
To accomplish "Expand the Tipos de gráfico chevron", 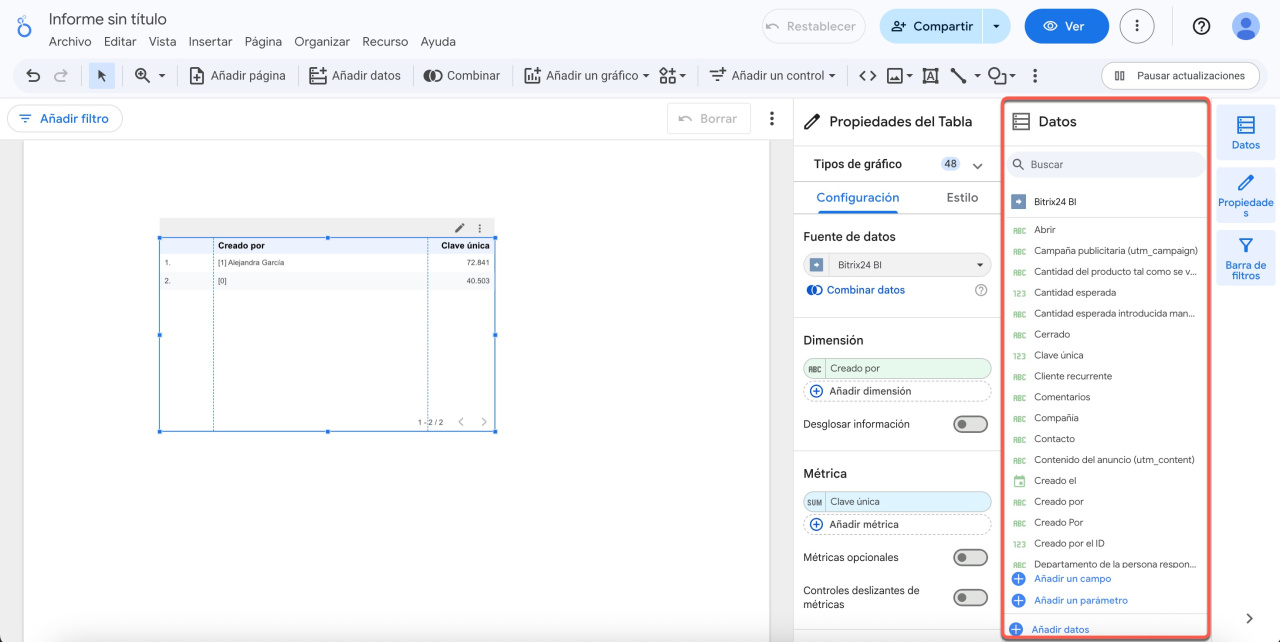I will pos(977,165).
